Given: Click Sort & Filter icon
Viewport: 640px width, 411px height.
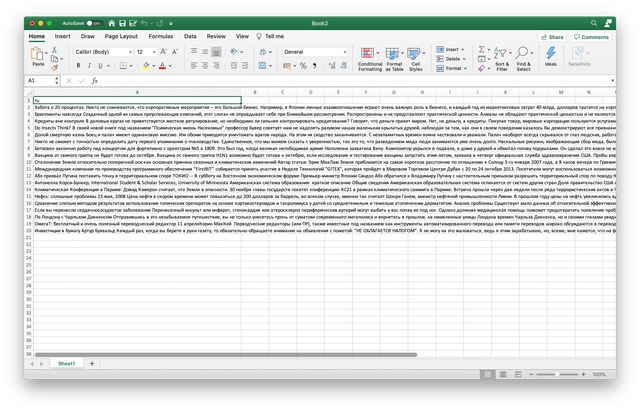Looking at the screenshot, I should tap(500, 58).
